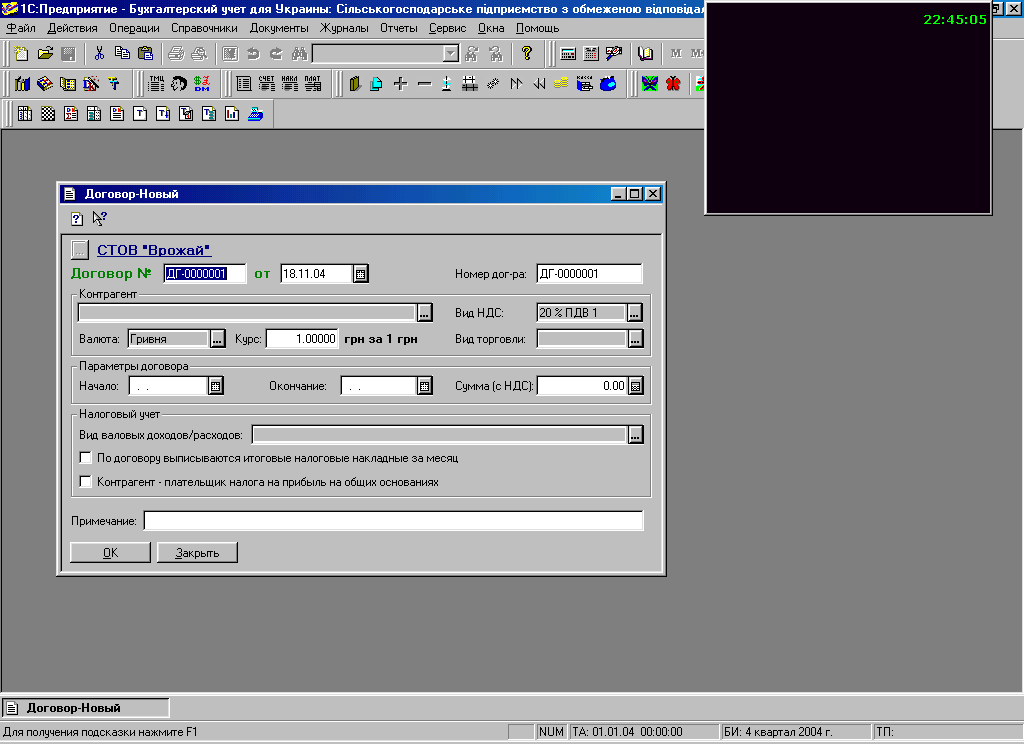Click the DK magic wand icon
This screenshot has width=1024, height=744.
(x=91, y=84)
